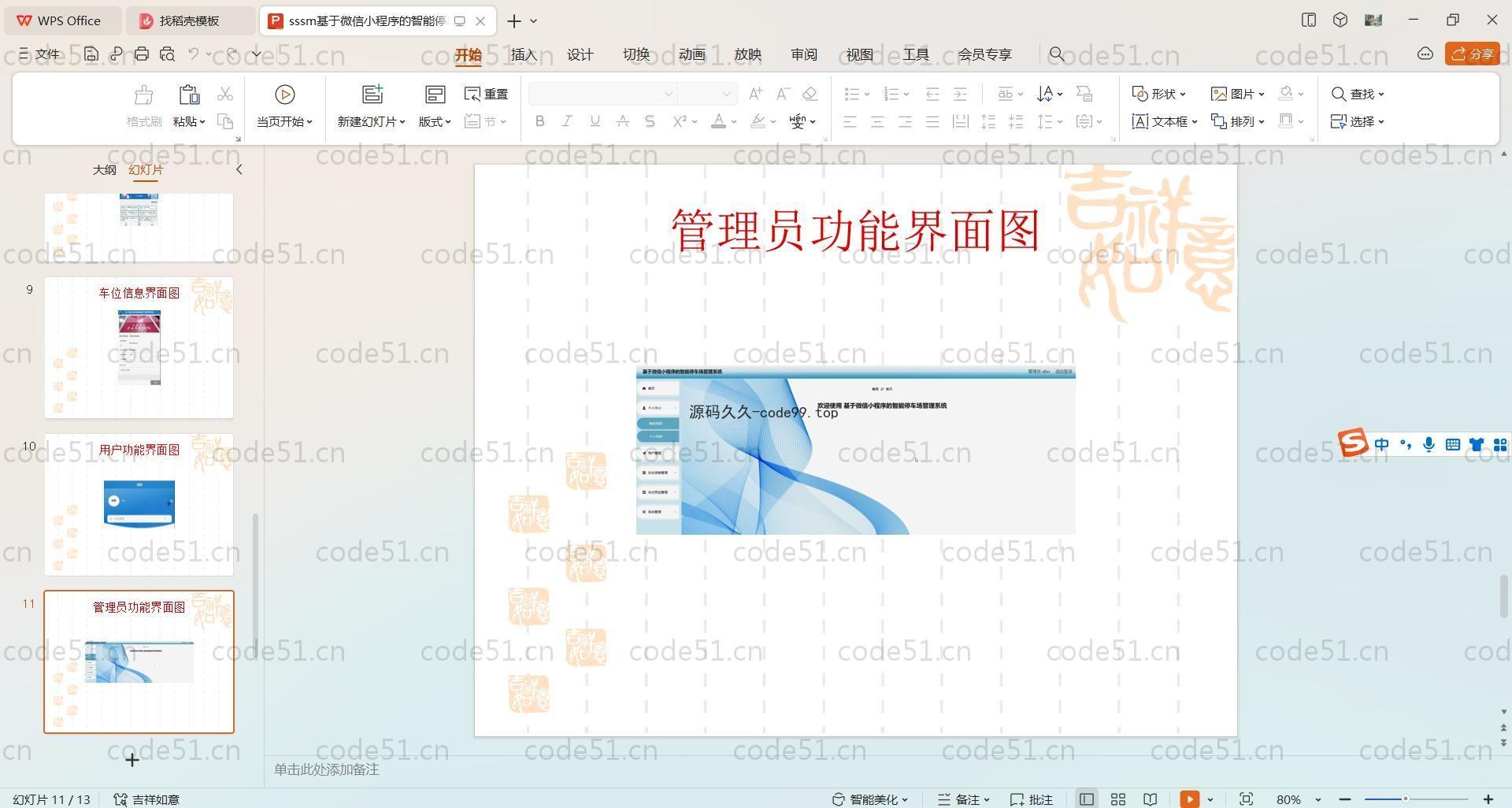Toggle text shadow S icon
Image resolution: width=1512 pixels, height=808 pixels.
[x=650, y=121]
